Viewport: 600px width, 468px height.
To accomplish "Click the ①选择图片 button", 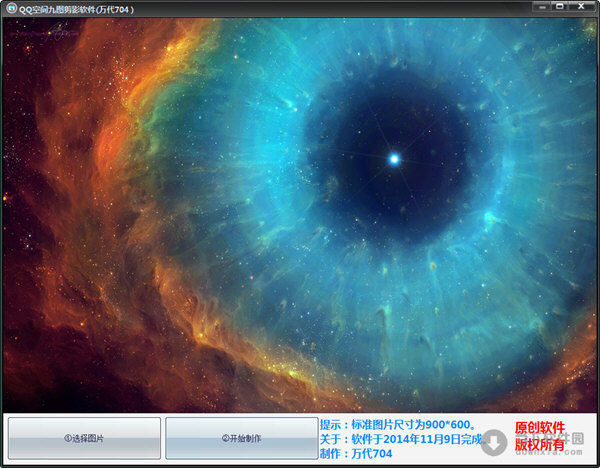I will [x=84, y=438].
